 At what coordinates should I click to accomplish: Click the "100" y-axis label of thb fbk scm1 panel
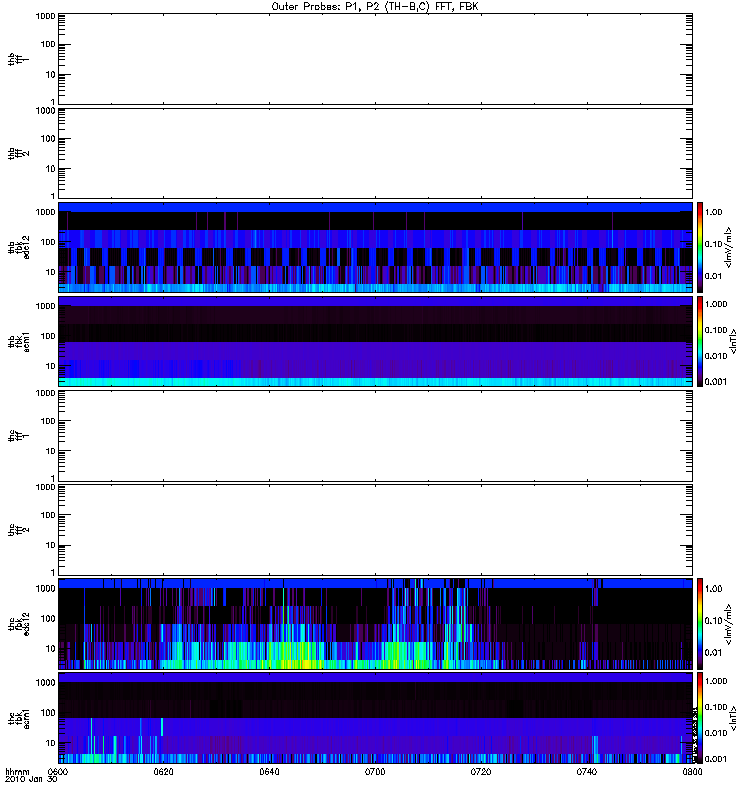pyautogui.click(x=48, y=336)
